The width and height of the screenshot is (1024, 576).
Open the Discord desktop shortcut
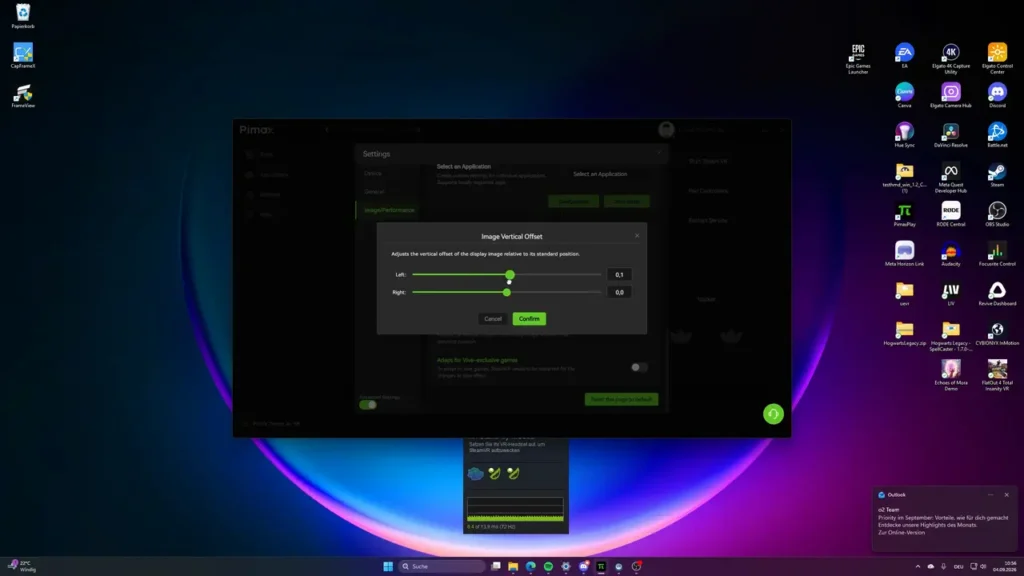(997, 95)
